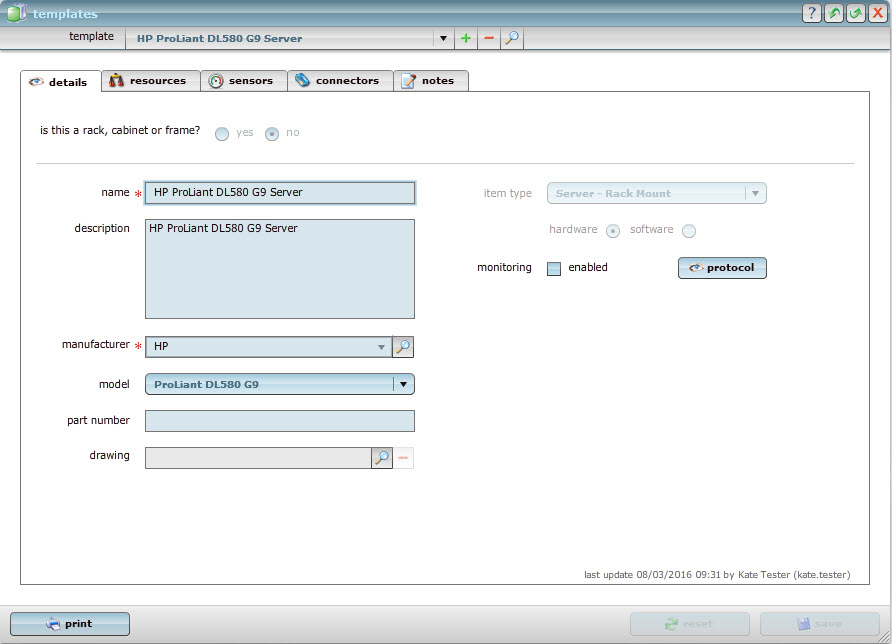Click the green plus add template icon
Screen dimensions: 892x644
click(466, 39)
